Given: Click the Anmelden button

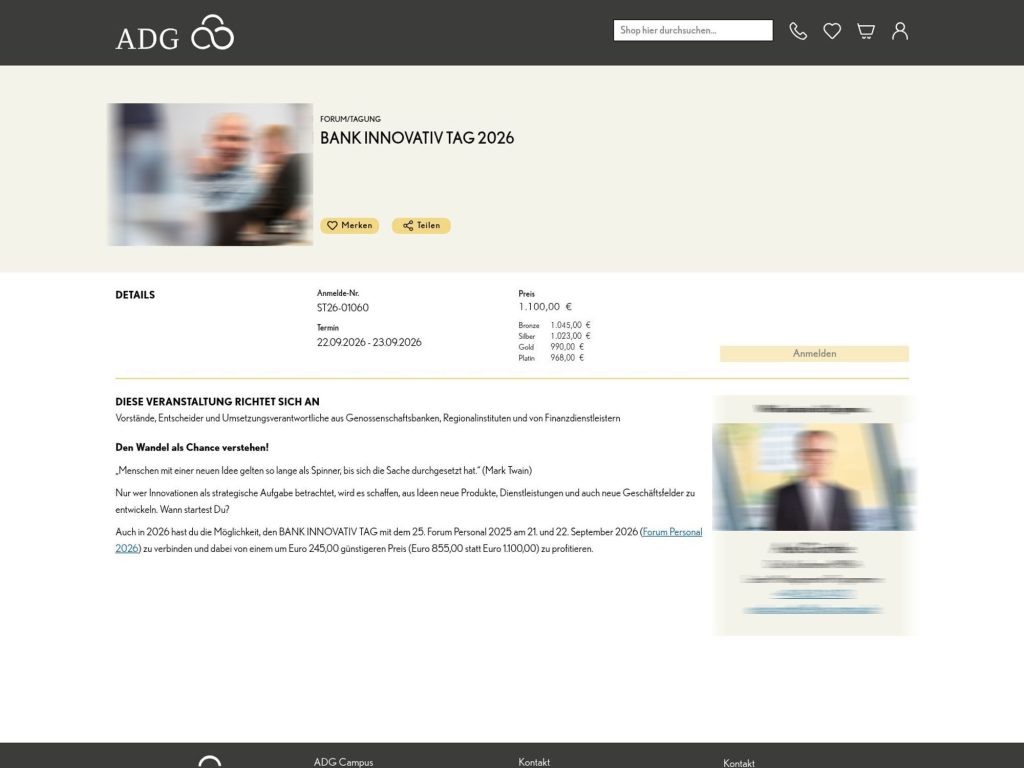Looking at the screenshot, I should point(813,353).
